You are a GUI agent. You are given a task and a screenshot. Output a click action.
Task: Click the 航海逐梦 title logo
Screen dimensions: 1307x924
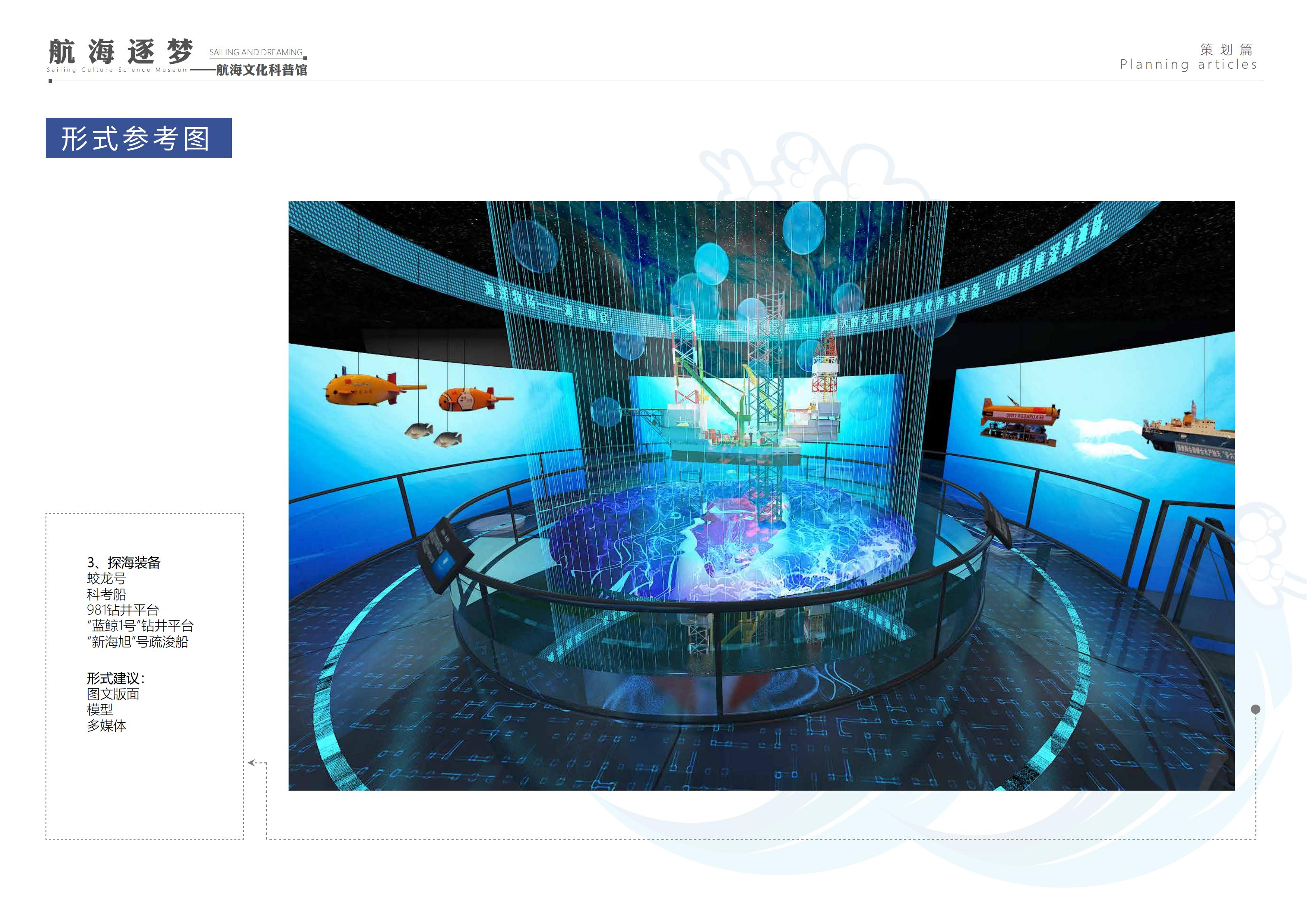pyautogui.click(x=121, y=52)
